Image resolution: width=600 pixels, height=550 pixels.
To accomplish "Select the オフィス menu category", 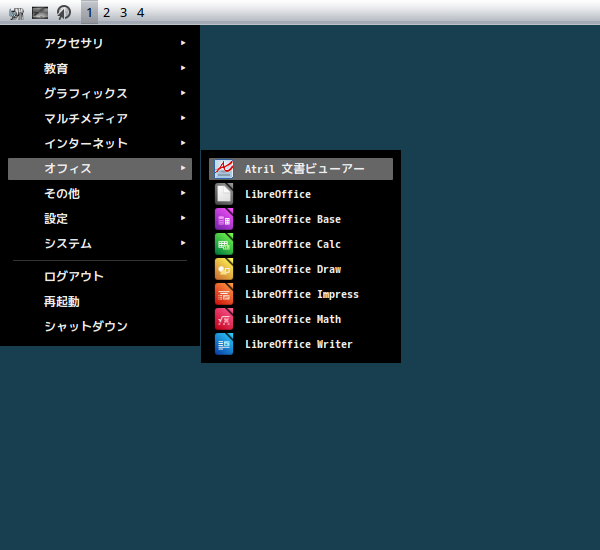I will 100,169.
